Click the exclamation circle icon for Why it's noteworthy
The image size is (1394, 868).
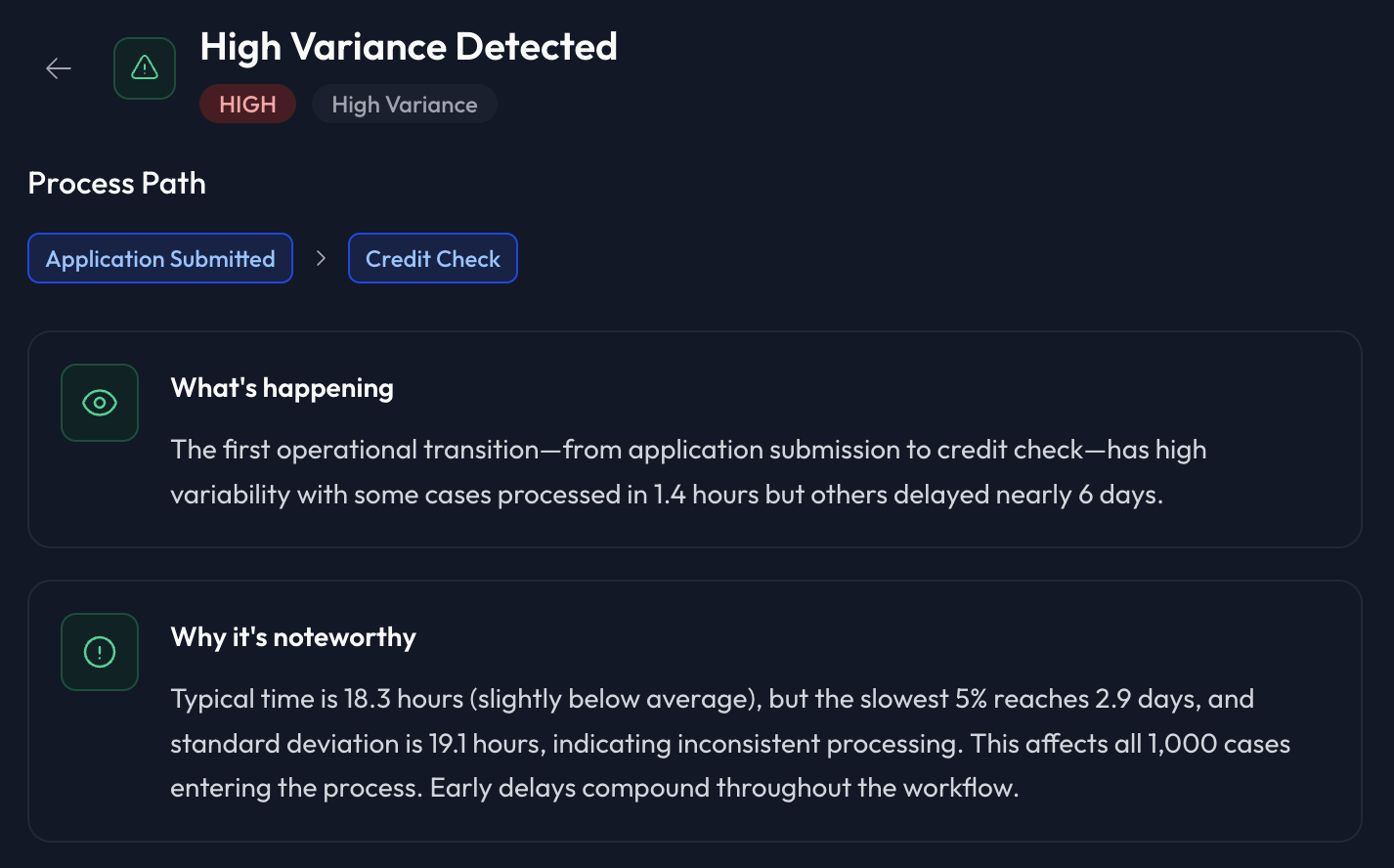pyautogui.click(x=99, y=652)
